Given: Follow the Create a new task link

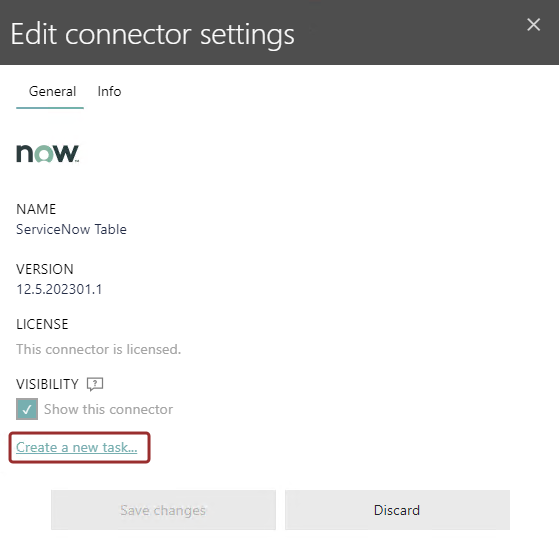Looking at the screenshot, I should [77, 447].
